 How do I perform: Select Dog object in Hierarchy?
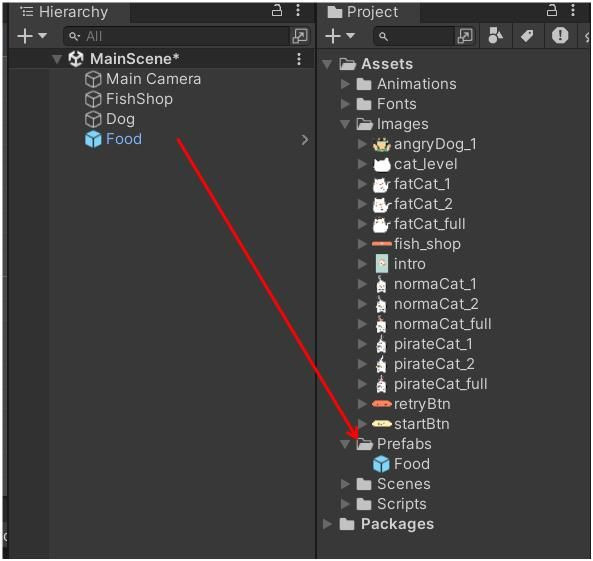pos(120,119)
